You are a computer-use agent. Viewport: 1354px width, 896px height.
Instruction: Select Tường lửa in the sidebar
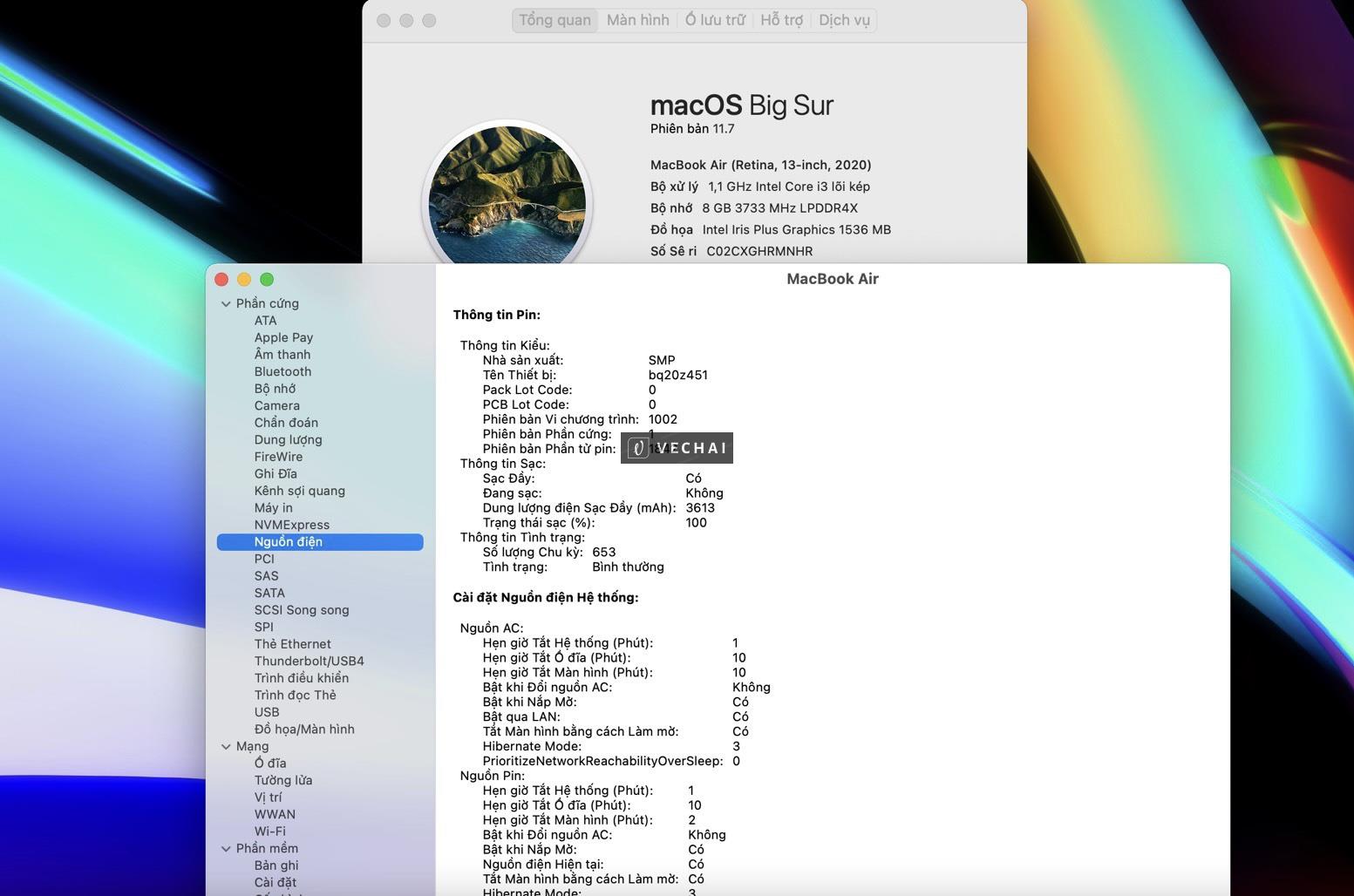[282, 781]
